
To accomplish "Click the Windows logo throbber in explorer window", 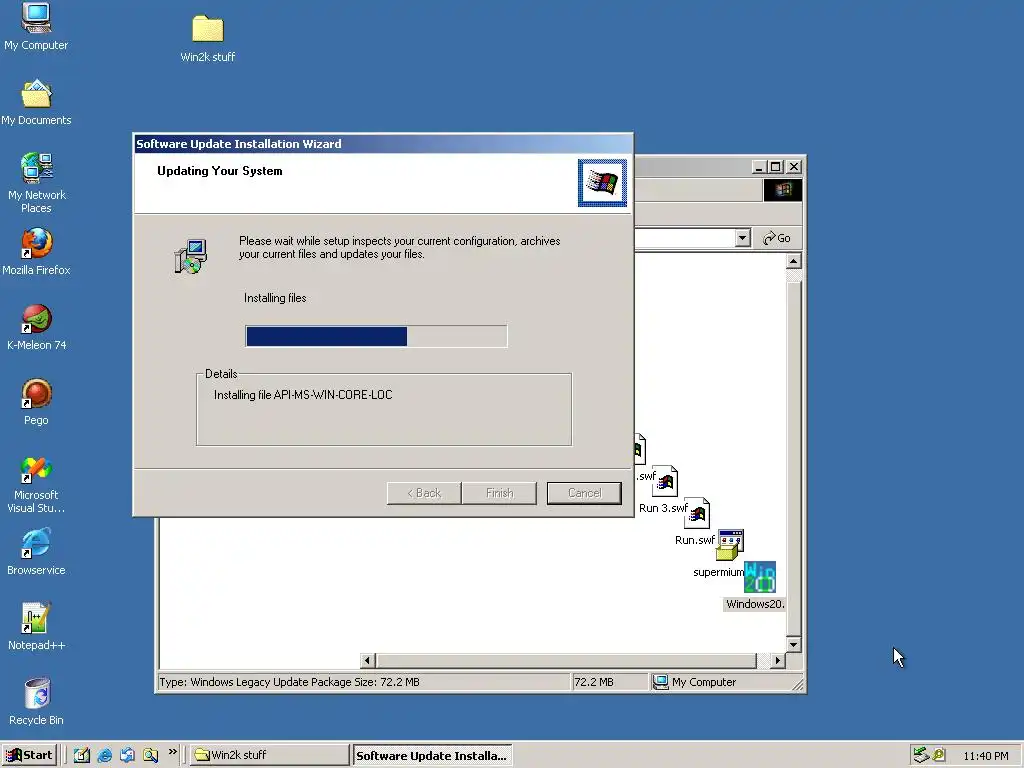I will (783, 190).
